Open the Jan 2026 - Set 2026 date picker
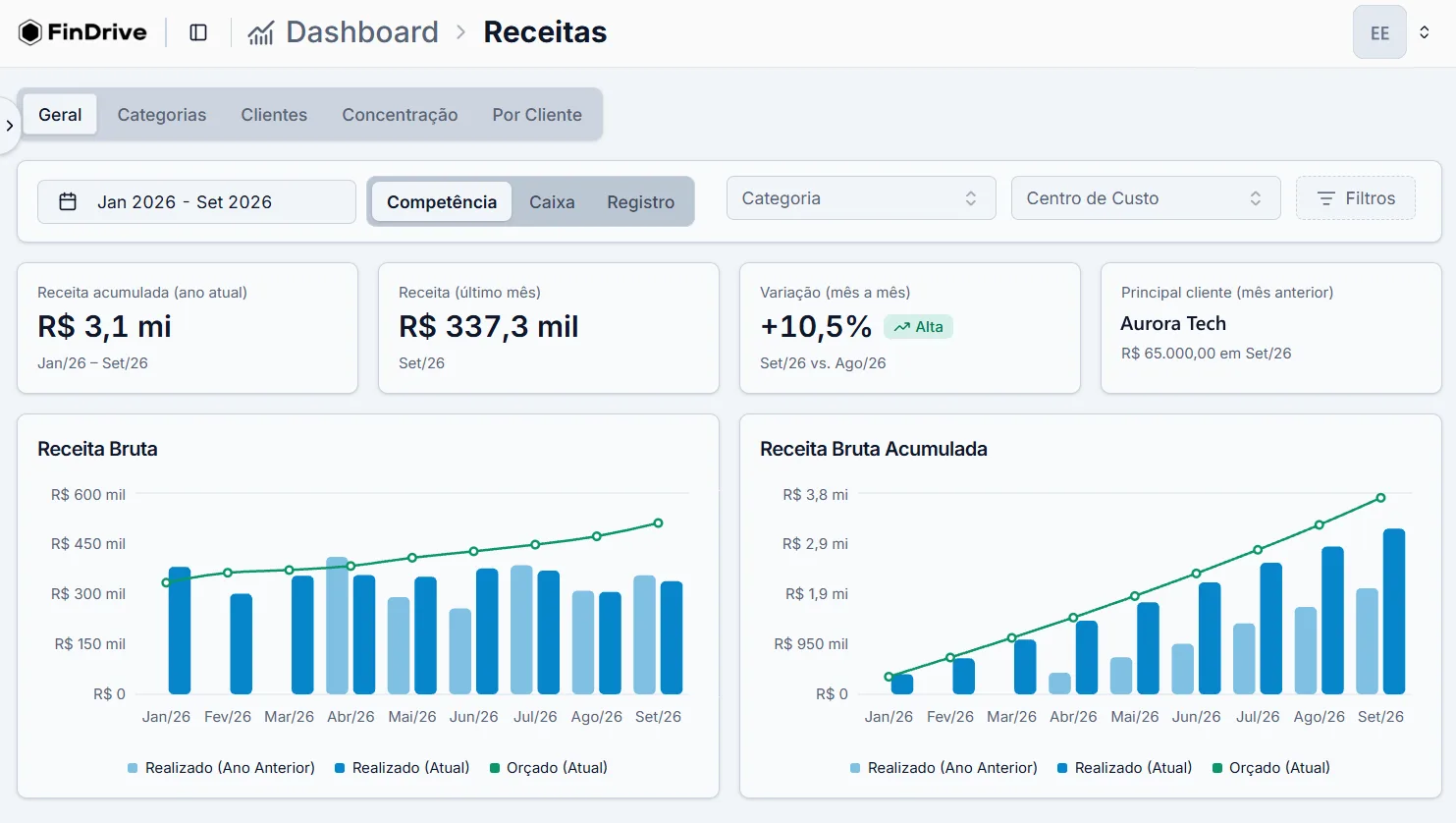1456x823 pixels. [x=196, y=201]
